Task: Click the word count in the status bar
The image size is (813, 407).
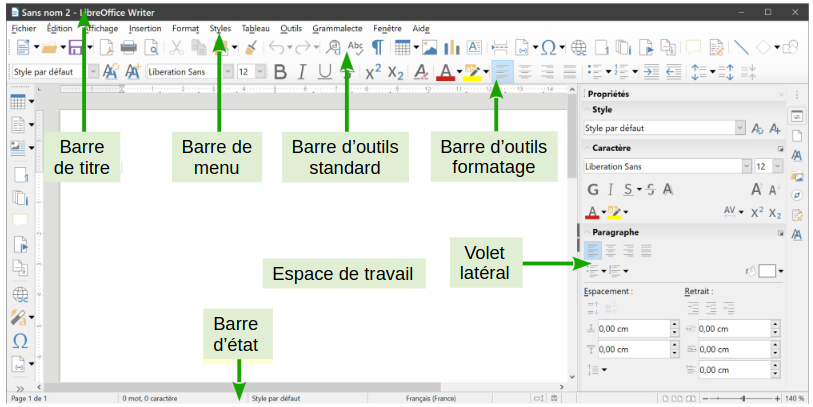Action: pos(150,398)
